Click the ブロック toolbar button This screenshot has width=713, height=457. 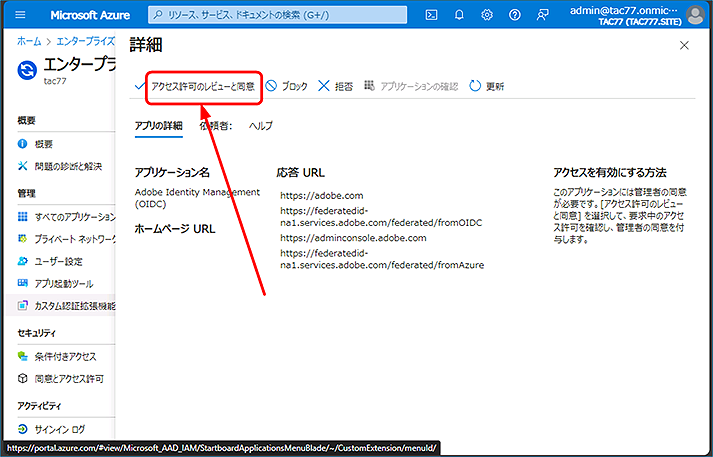(x=286, y=86)
